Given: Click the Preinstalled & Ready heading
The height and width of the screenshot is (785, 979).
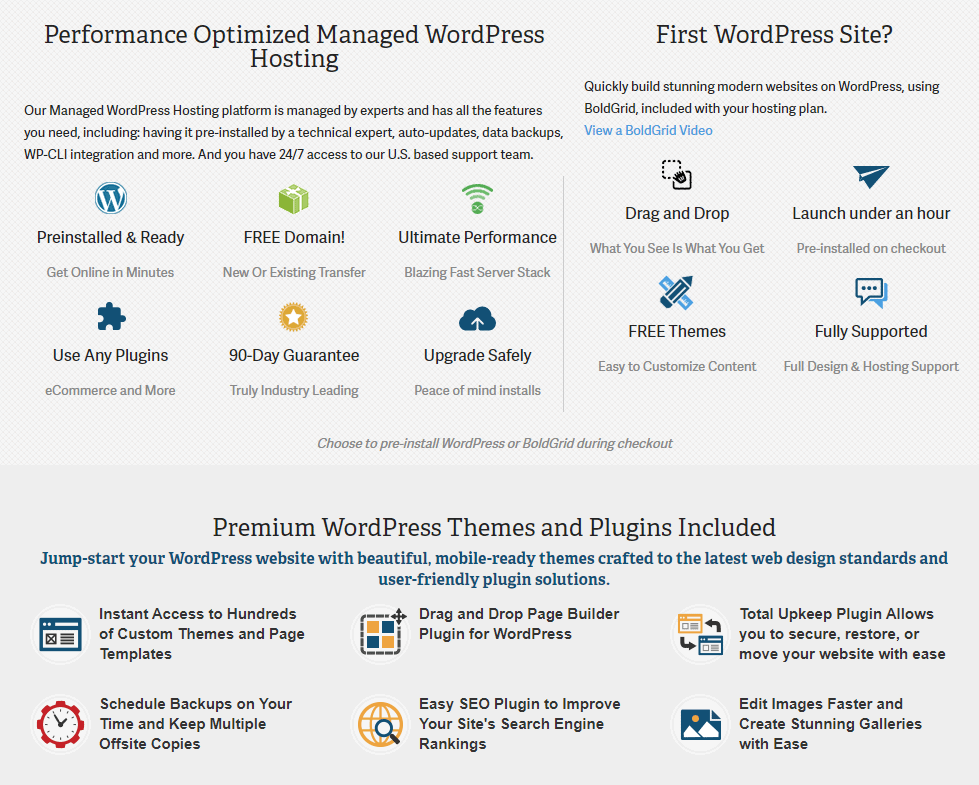Looking at the screenshot, I should tap(111, 237).
